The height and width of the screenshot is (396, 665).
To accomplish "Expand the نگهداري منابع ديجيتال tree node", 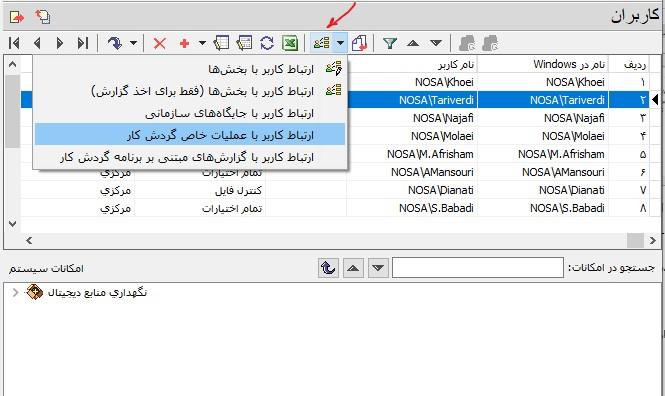I will pyautogui.click(x=15, y=292).
